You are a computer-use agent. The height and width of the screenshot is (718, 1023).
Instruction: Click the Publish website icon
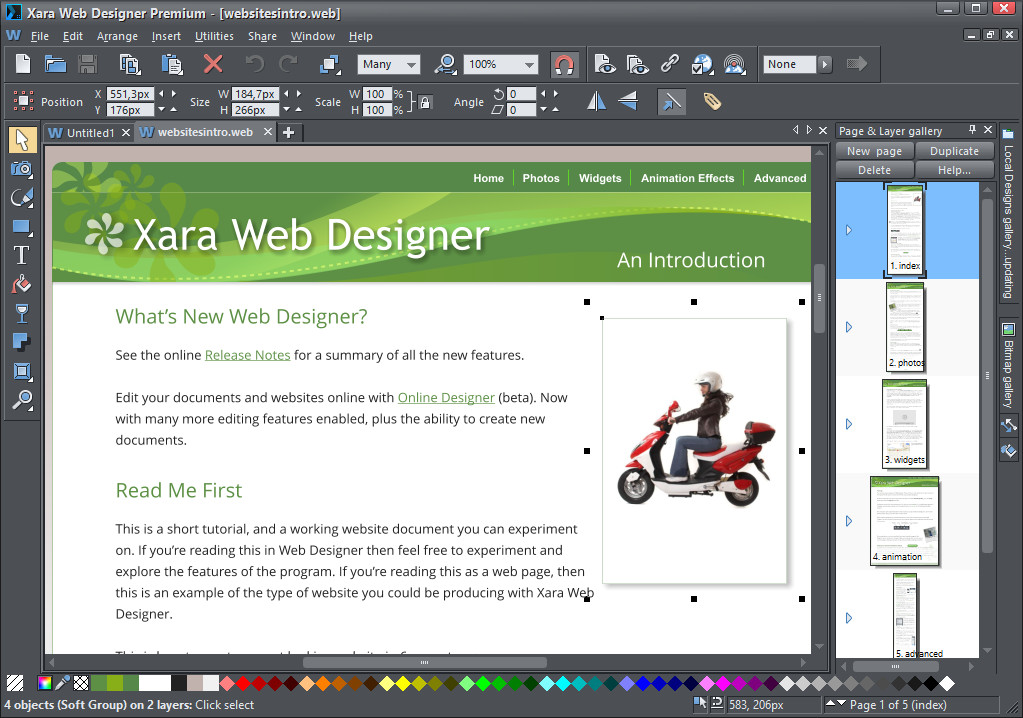[735, 64]
